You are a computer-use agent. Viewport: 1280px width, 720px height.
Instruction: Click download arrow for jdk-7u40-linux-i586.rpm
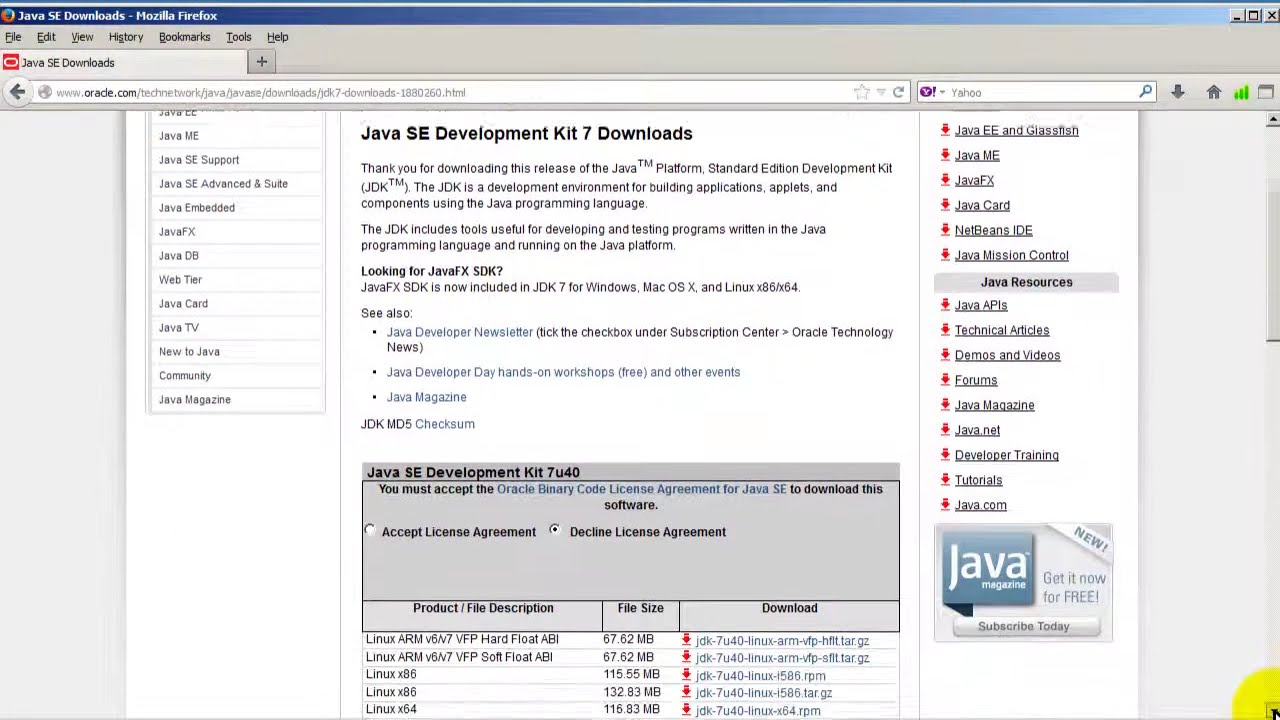tap(686, 675)
